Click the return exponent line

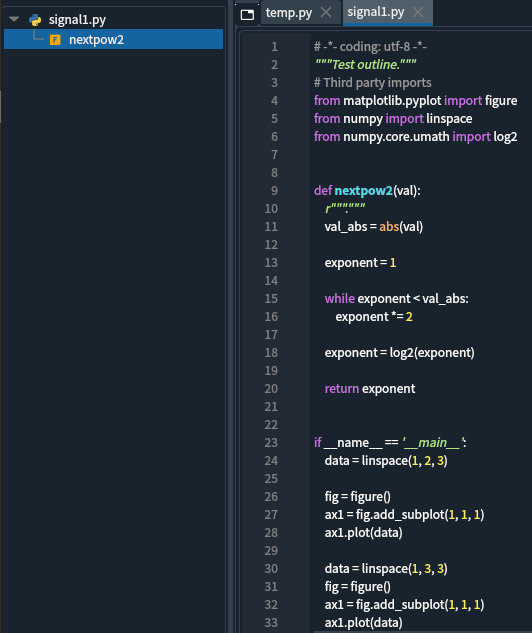click(x=370, y=388)
